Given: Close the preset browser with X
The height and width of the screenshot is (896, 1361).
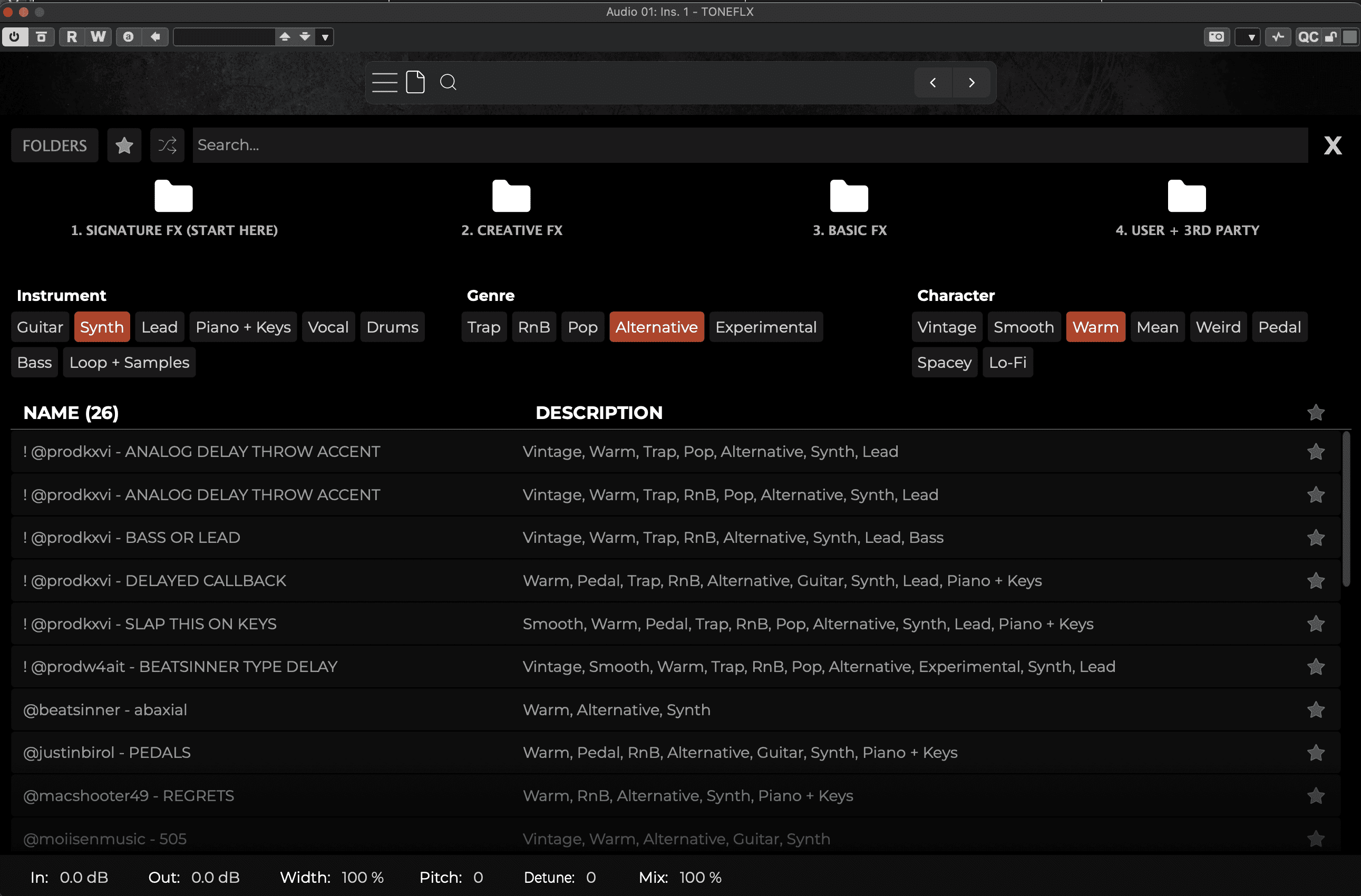Looking at the screenshot, I should pos(1333,145).
